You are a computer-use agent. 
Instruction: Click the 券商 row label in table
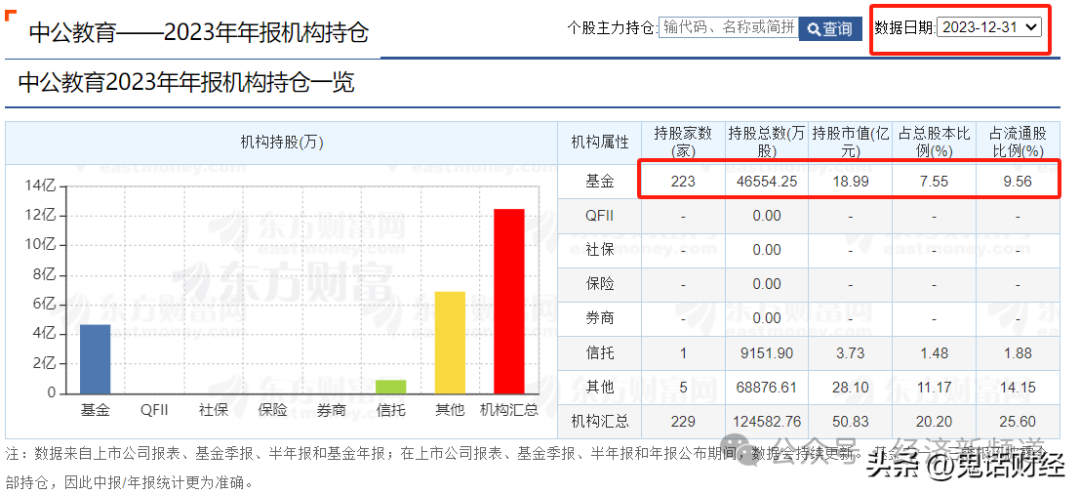(599, 319)
